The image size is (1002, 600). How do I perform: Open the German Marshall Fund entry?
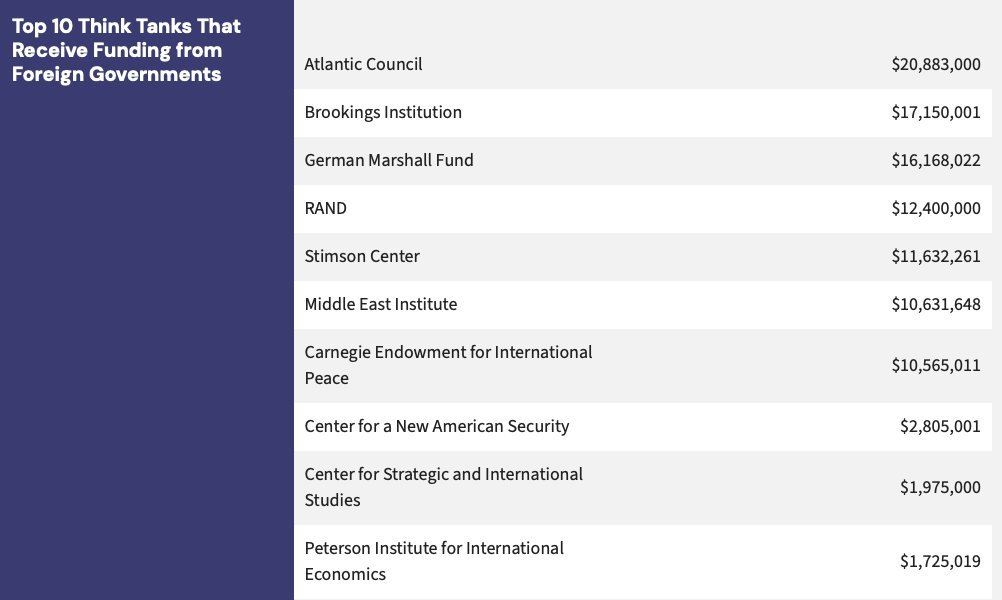coord(389,160)
